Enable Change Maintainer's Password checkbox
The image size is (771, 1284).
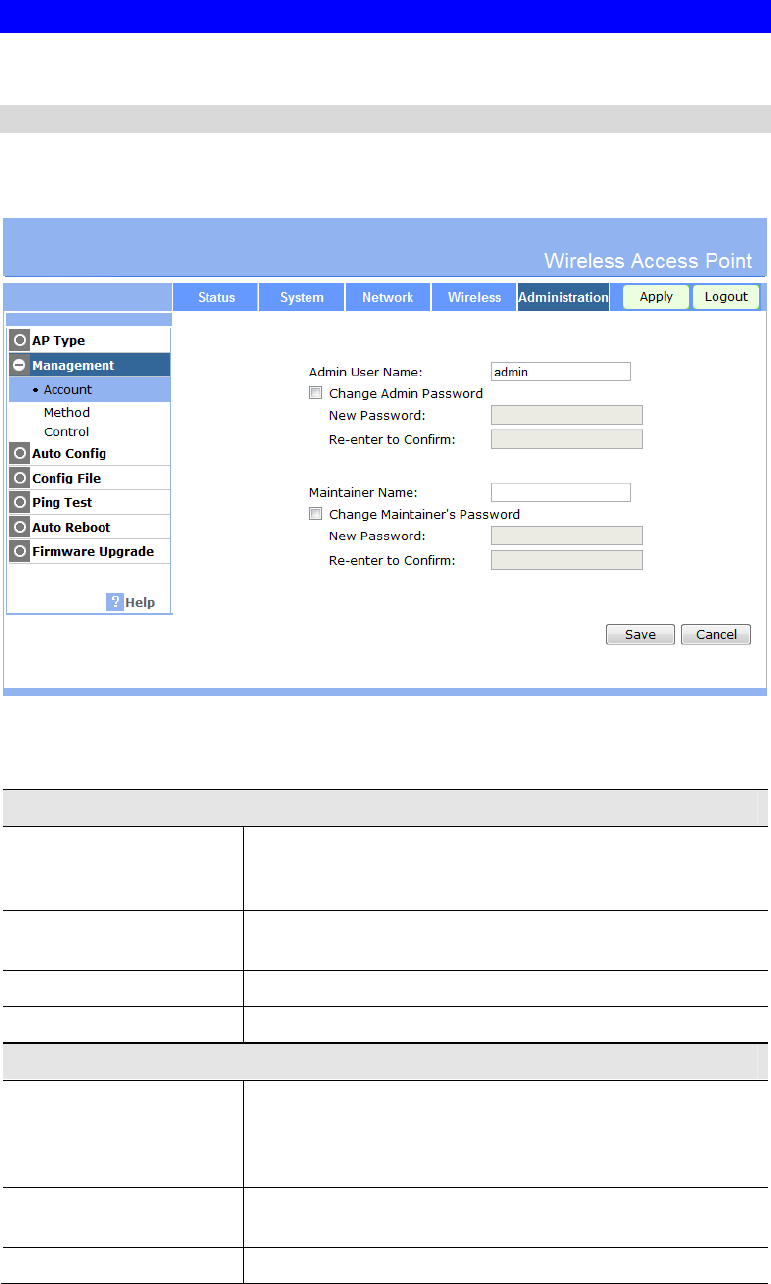click(316, 514)
